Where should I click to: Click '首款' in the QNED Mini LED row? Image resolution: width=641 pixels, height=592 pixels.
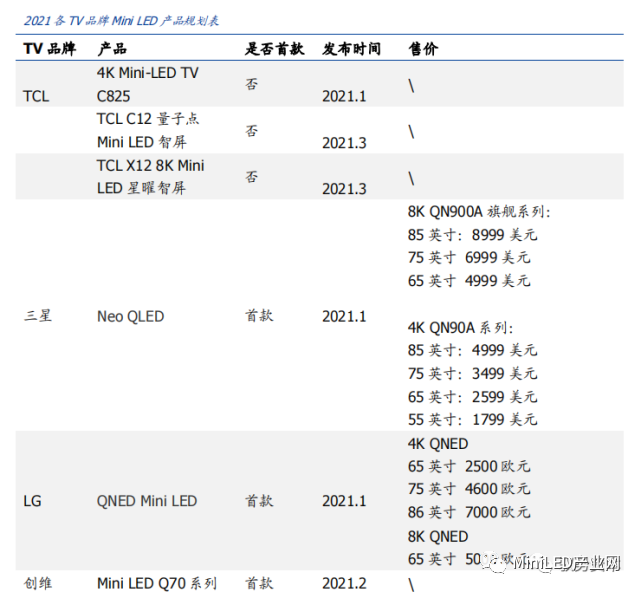259,501
